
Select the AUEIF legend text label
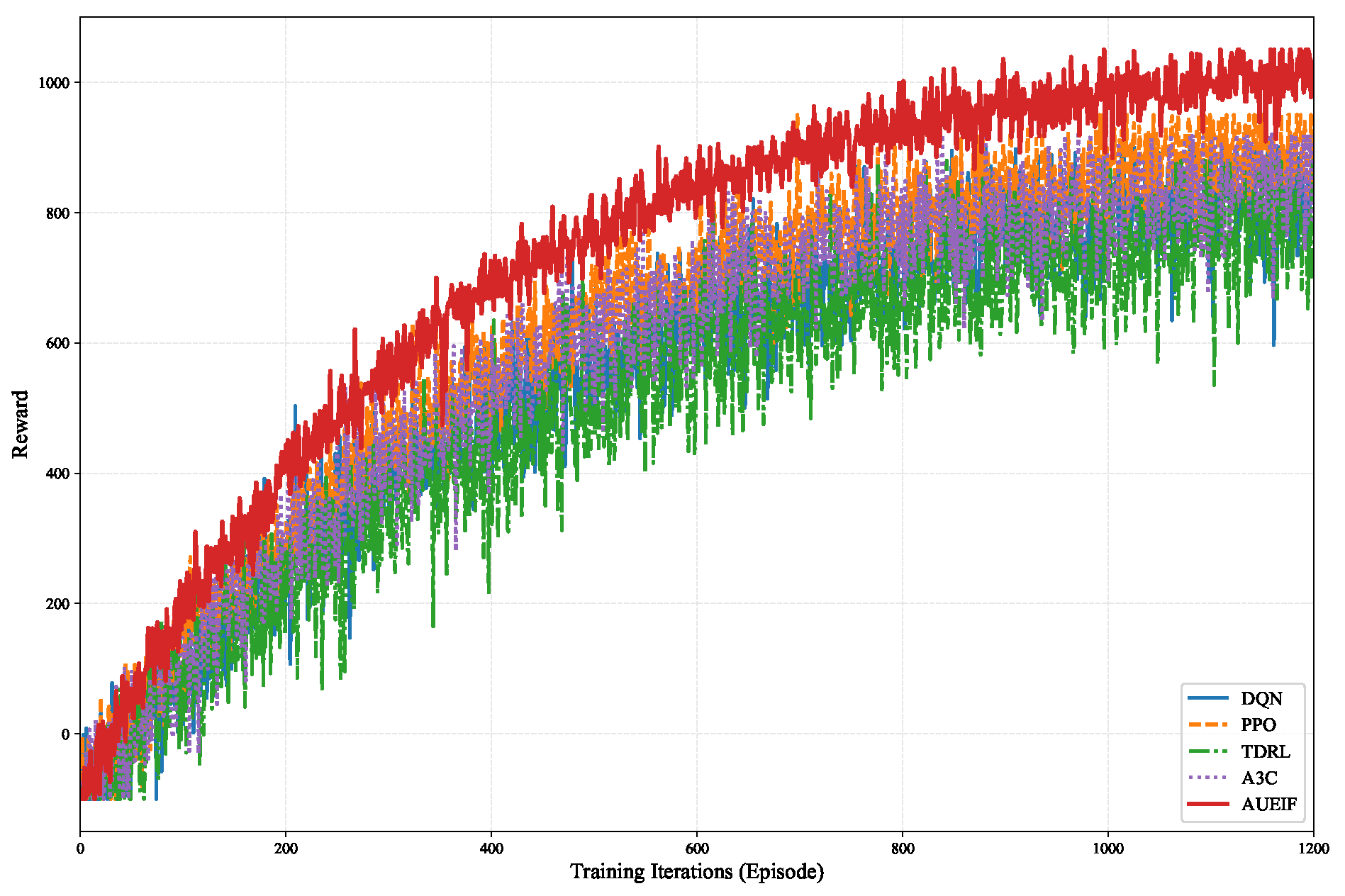(x=1269, y=804)
